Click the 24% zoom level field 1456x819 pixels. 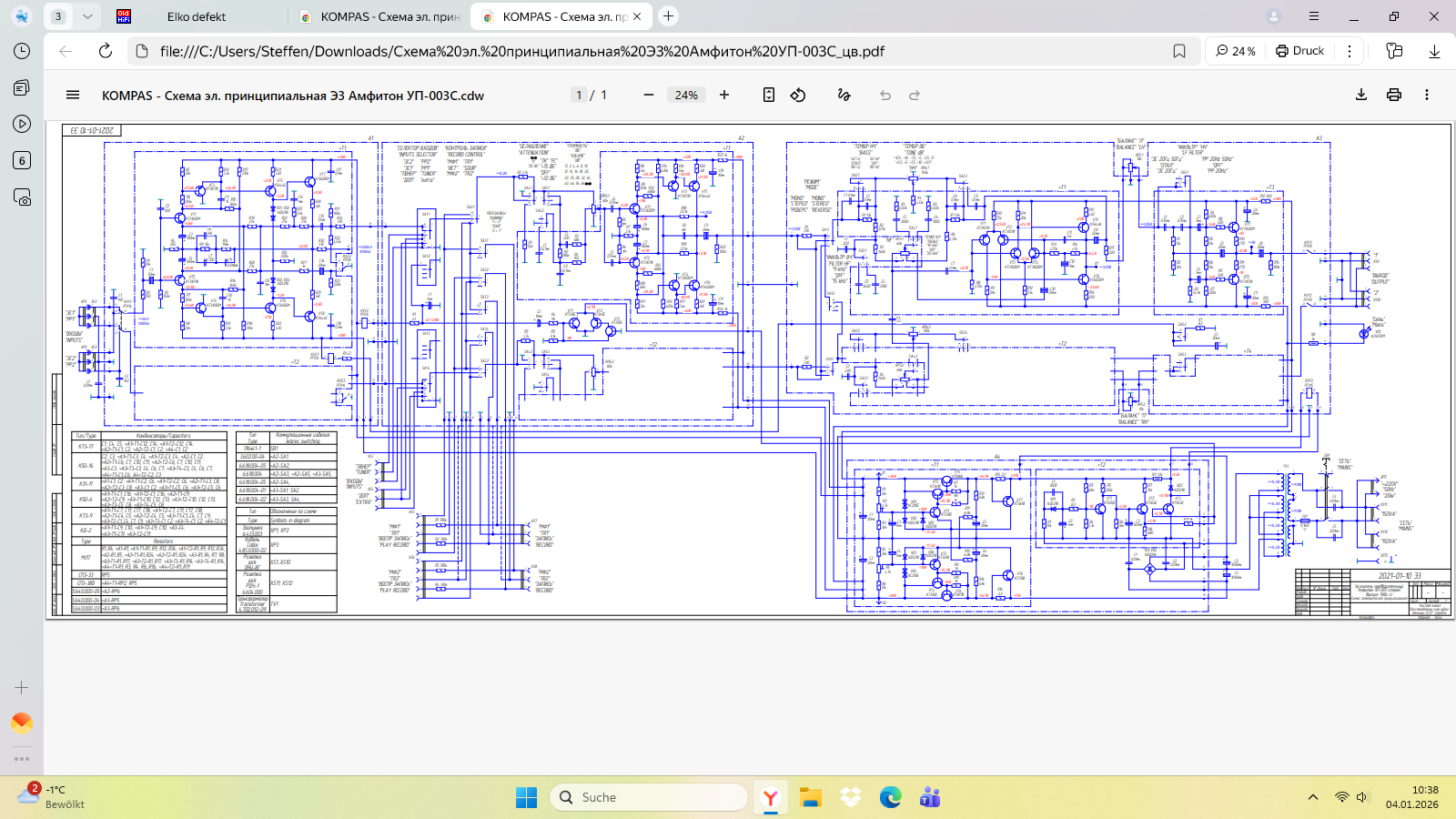tap(686, 95)
